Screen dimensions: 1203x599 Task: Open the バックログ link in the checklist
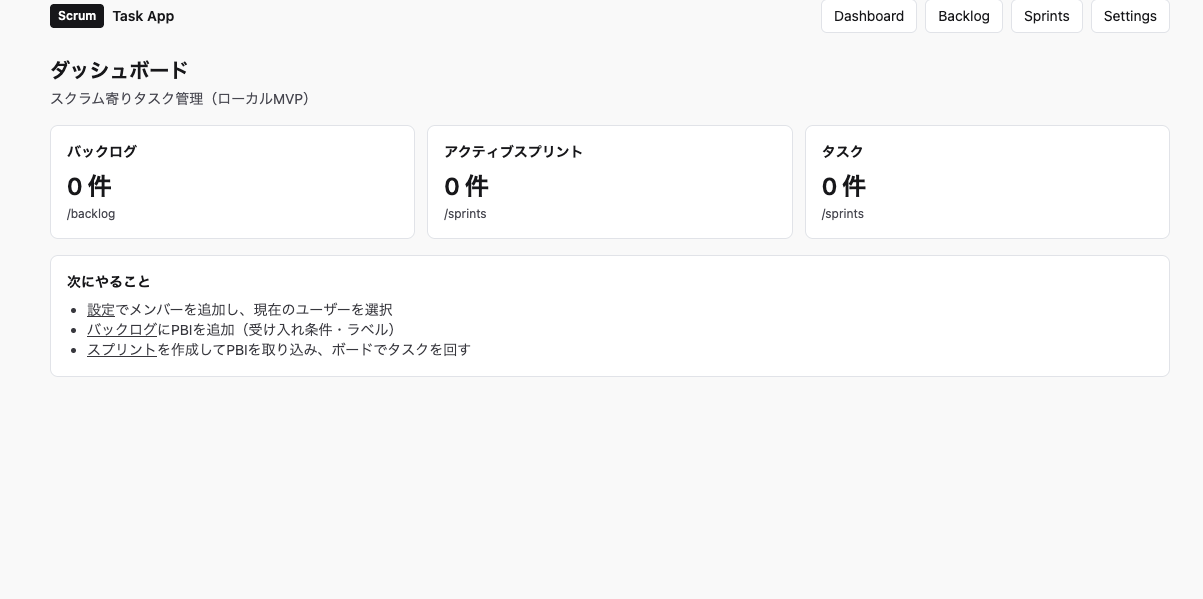pyautogui.click(x=121, y=329)
